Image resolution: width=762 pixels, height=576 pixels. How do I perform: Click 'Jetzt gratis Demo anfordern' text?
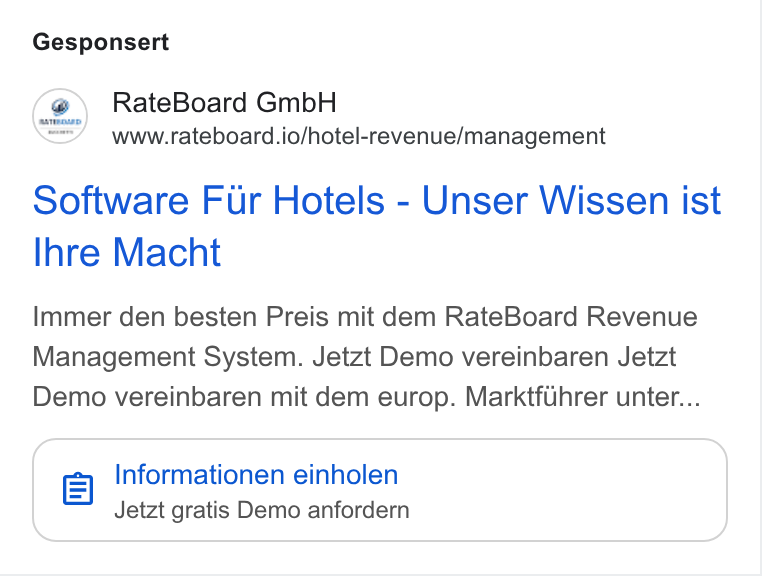click(261, 511)
